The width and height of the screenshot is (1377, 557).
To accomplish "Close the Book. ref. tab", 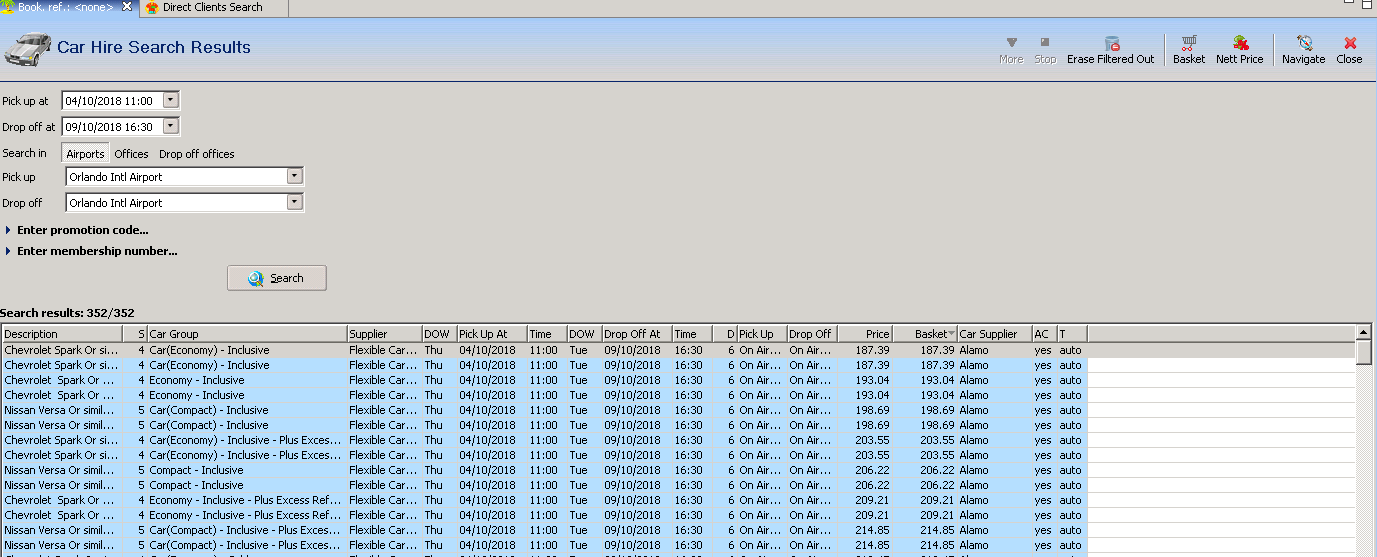I will (127, 7).
